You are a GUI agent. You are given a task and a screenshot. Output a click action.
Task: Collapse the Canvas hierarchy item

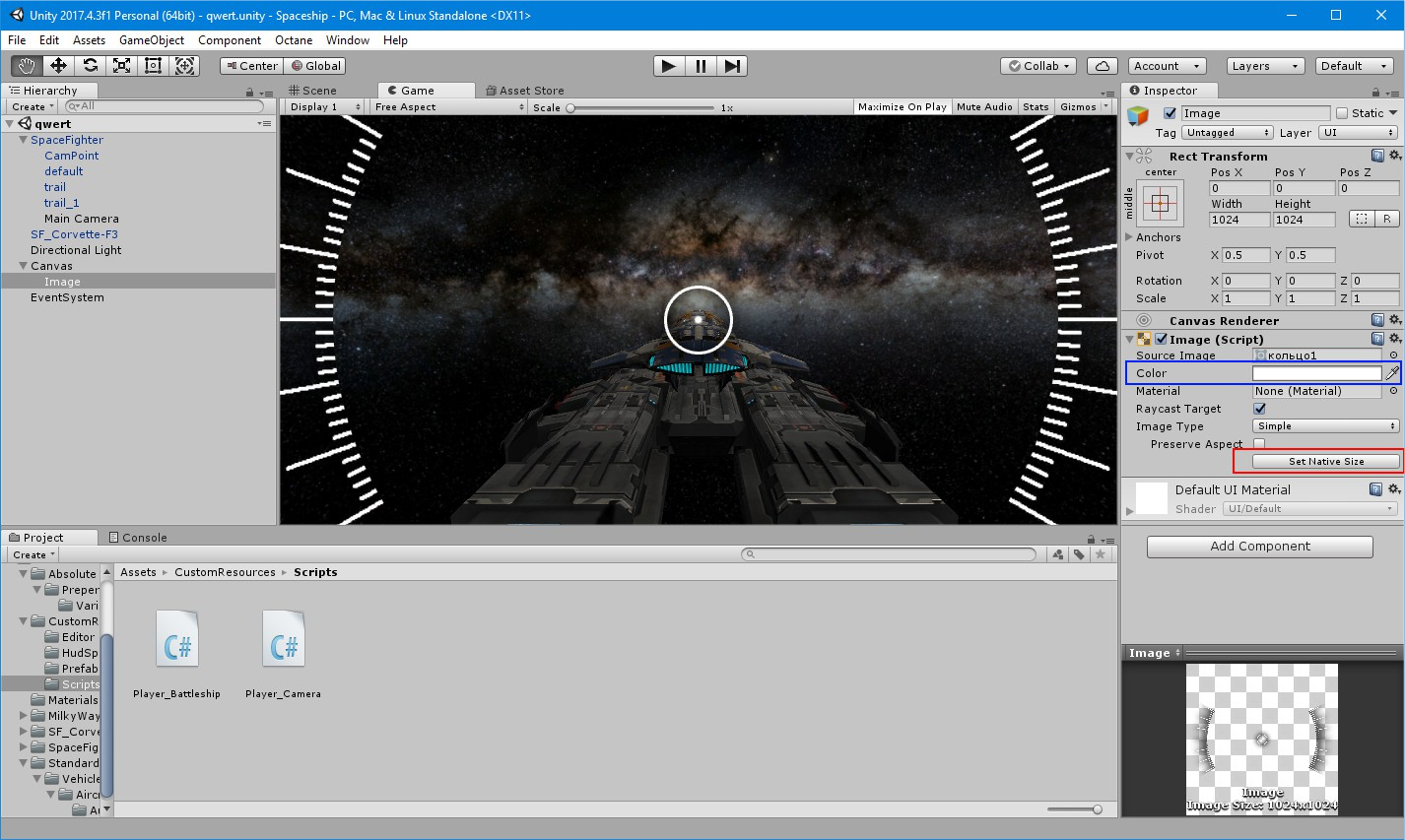[x=23, y=266]
